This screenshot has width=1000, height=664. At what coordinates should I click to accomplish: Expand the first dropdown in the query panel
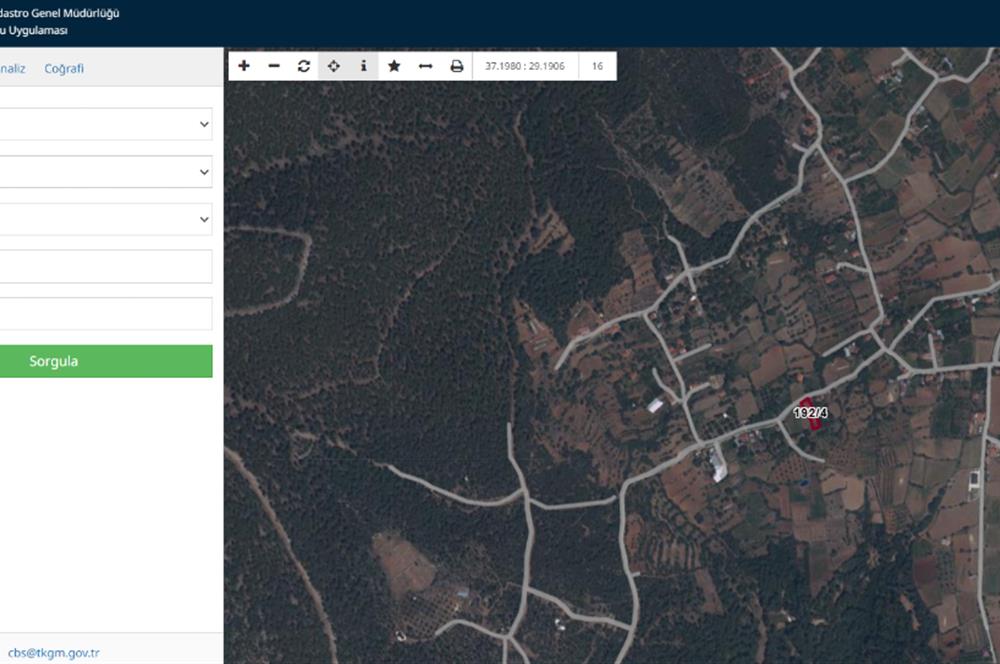(x=106, y=124)
